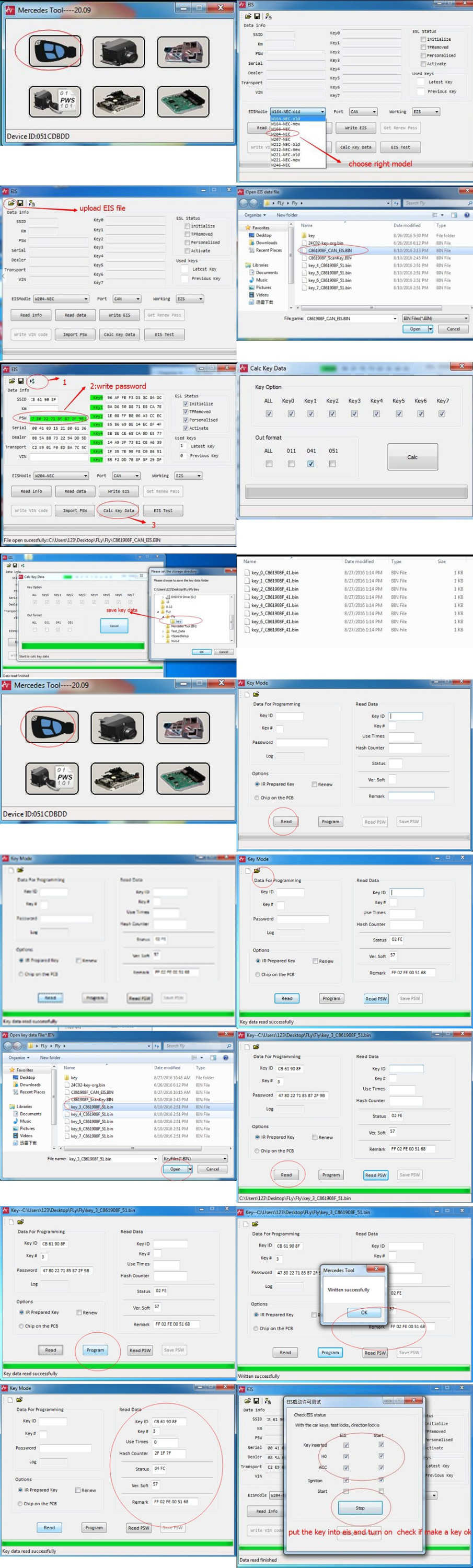
Task: Click the circled open-file icon in Key Mode
Action: [256, 870]
